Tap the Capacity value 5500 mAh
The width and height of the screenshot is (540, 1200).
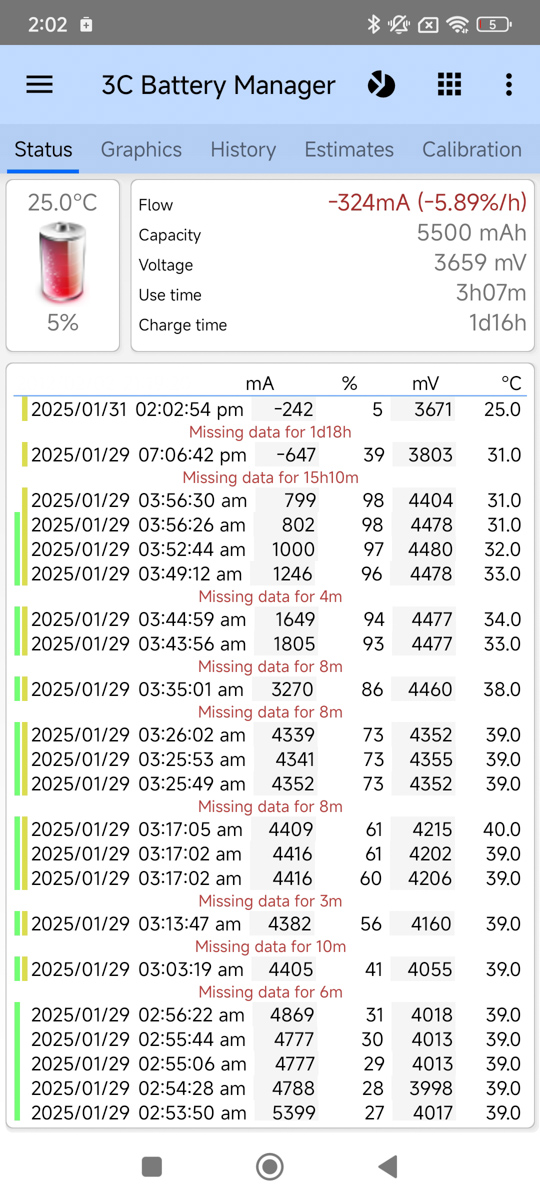(x=471, y=233)
